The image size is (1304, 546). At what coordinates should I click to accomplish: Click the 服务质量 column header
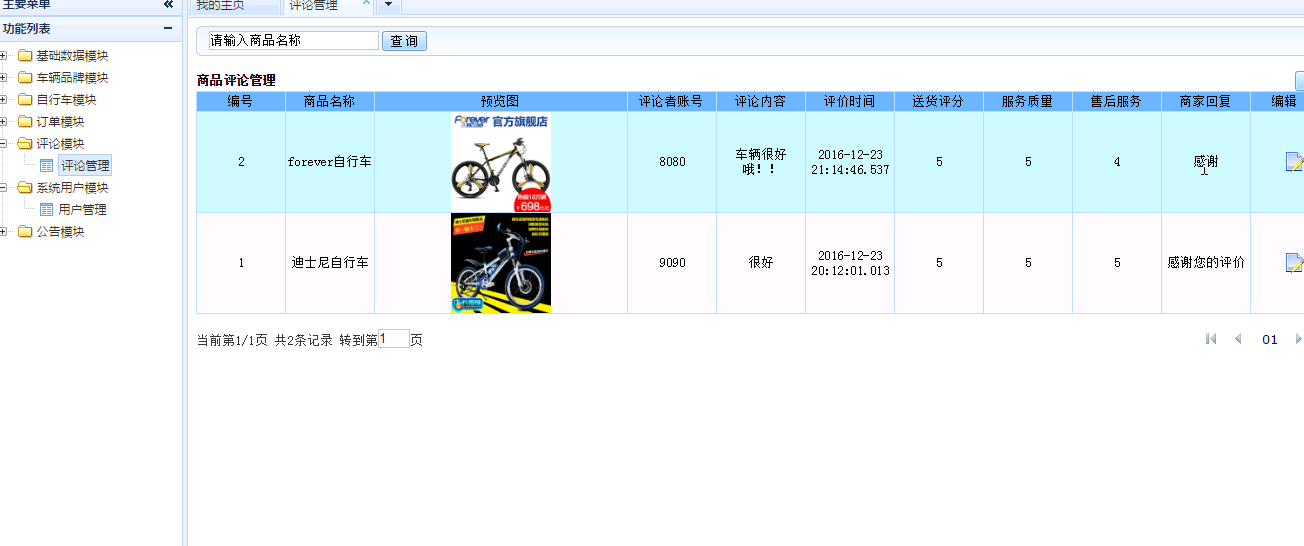[1028, 101]
